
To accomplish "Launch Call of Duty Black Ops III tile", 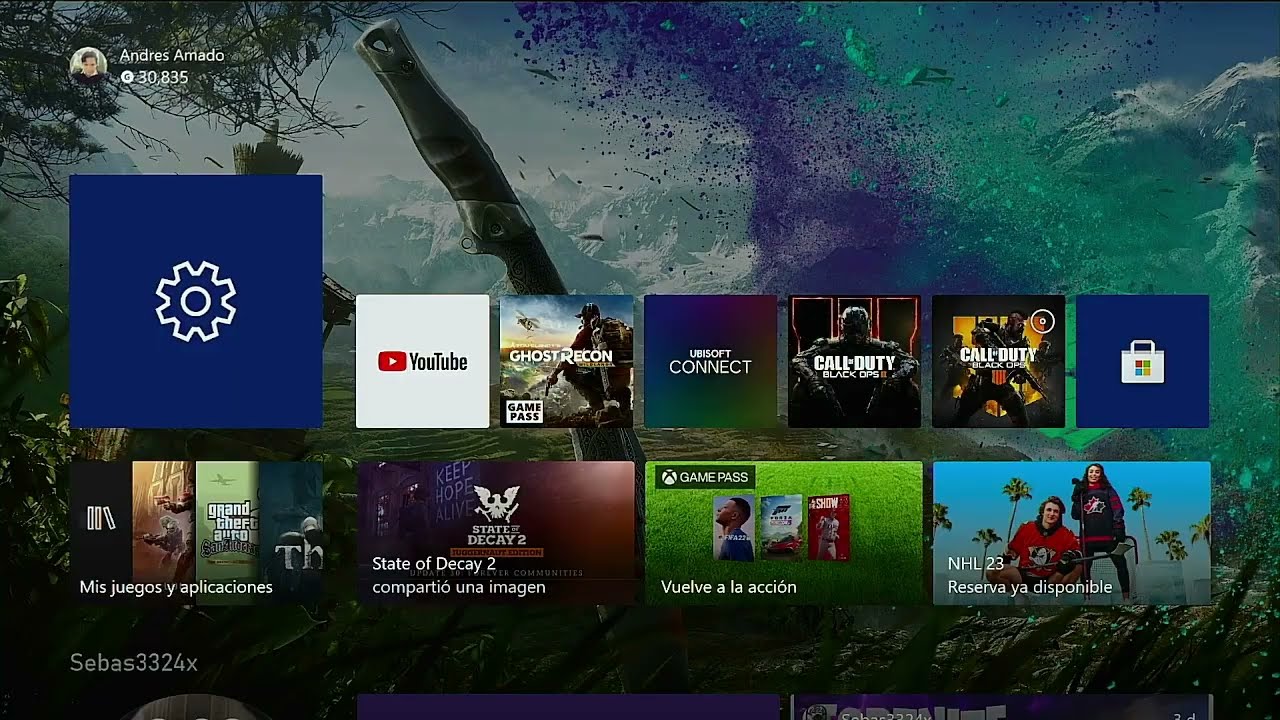I will 854,361.
